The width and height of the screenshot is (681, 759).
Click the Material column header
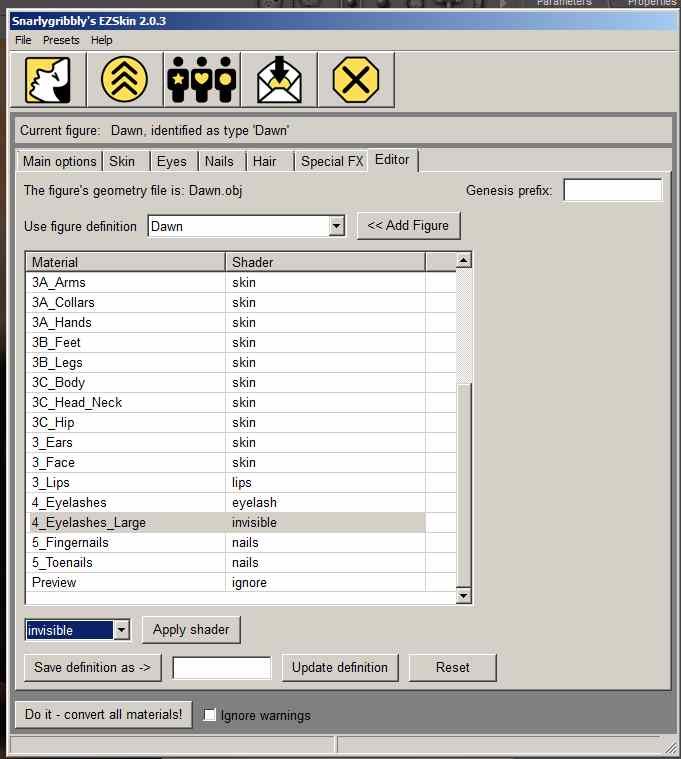click(x=125, y=262)
